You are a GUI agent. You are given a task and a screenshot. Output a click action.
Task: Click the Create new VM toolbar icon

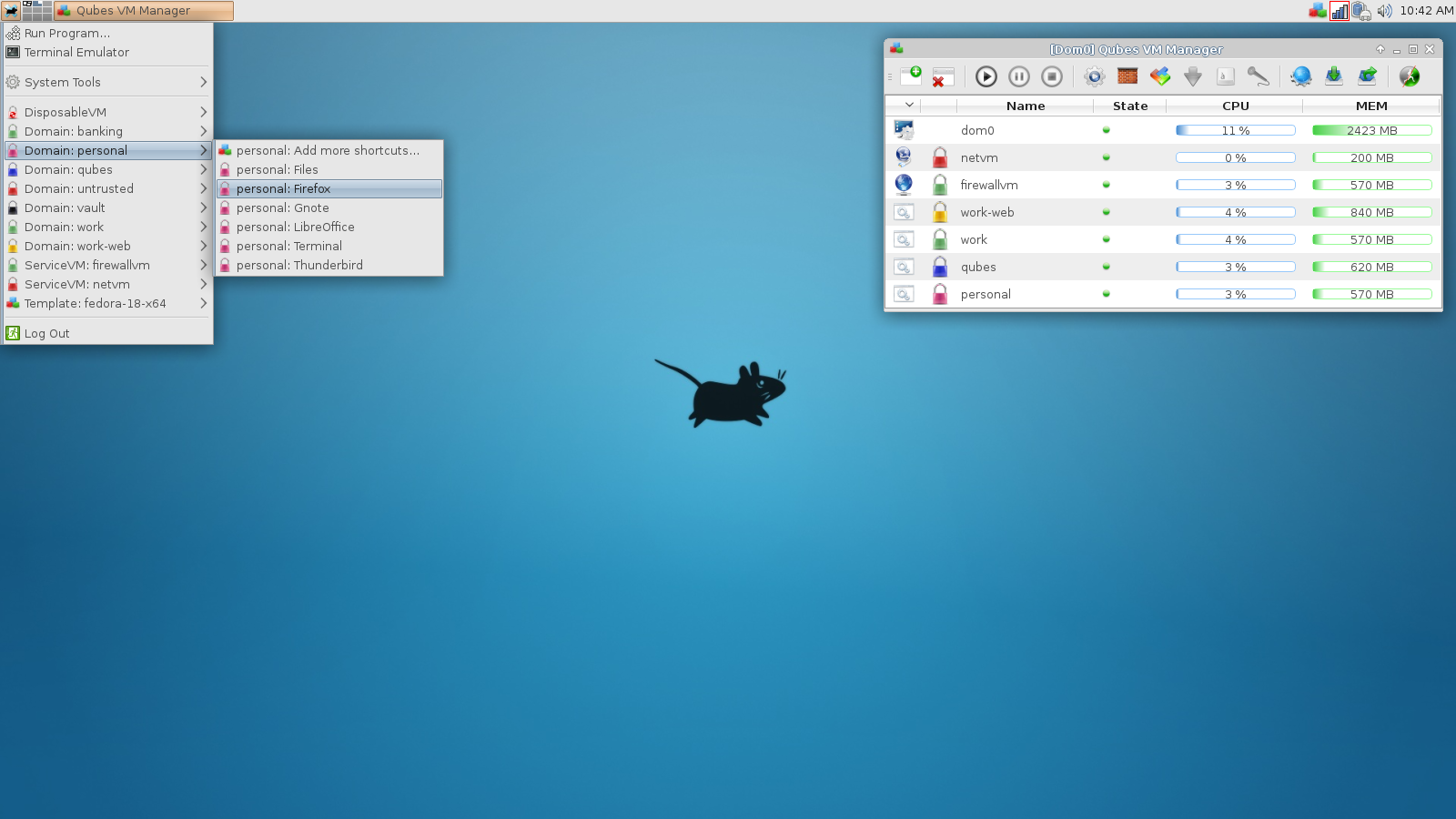[x=911, y=76]
